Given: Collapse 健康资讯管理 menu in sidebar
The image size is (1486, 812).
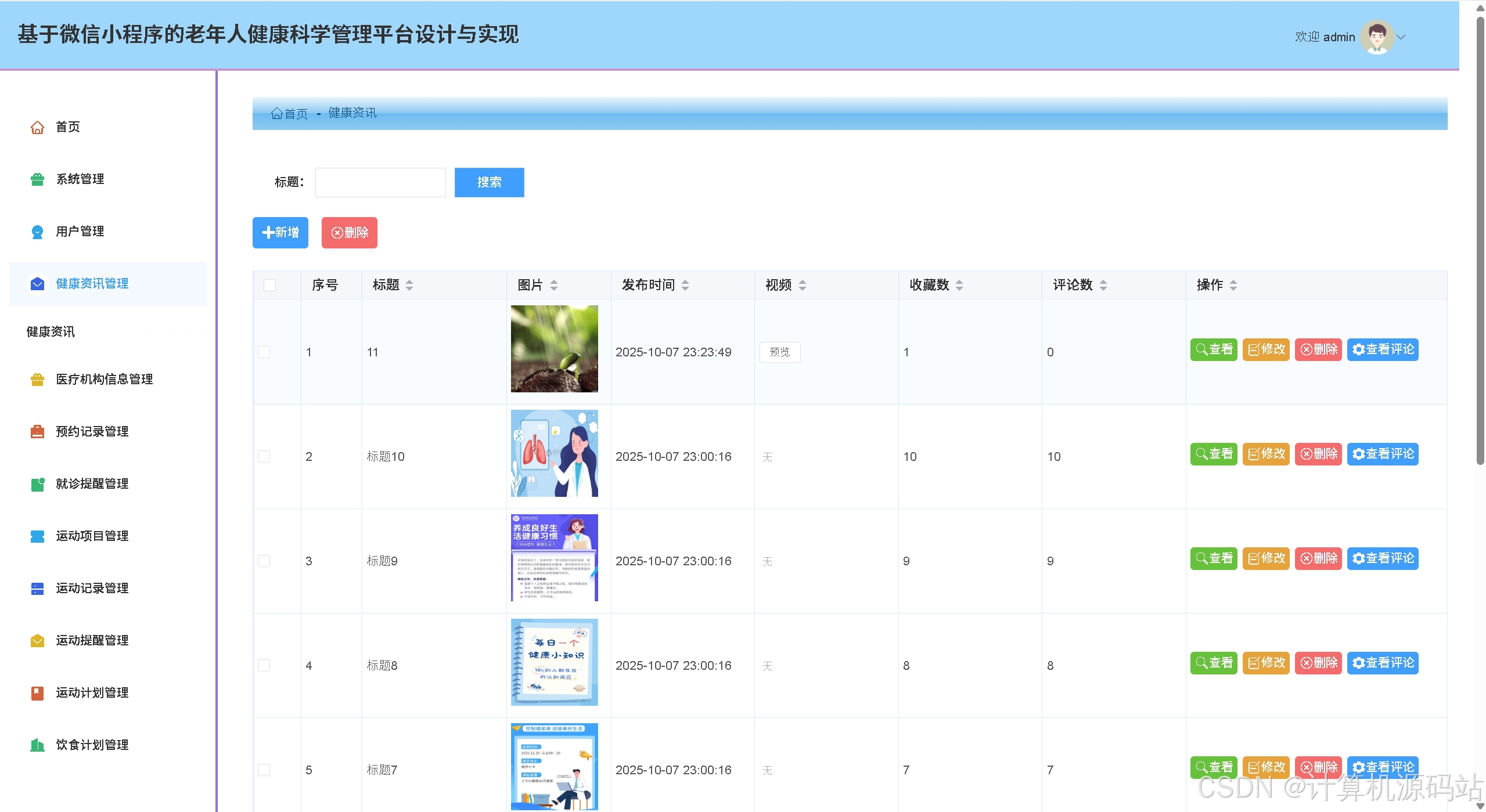Looking at the screenshot, I should click(108, 284).
